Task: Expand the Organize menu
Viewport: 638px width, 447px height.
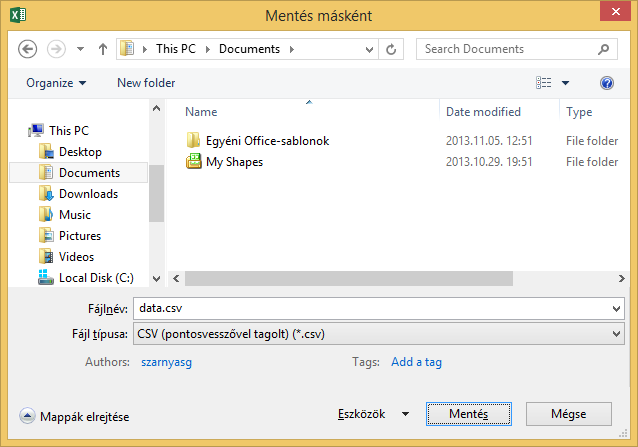Action: click(x=56, y=83)
